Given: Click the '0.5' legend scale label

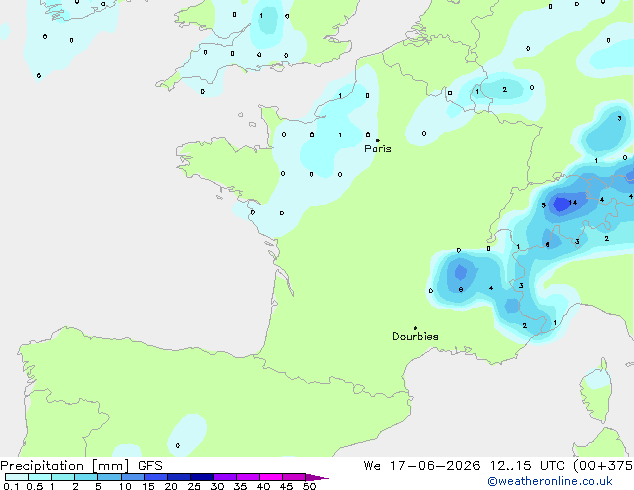Looking at the screenshot, I should 34,486.
